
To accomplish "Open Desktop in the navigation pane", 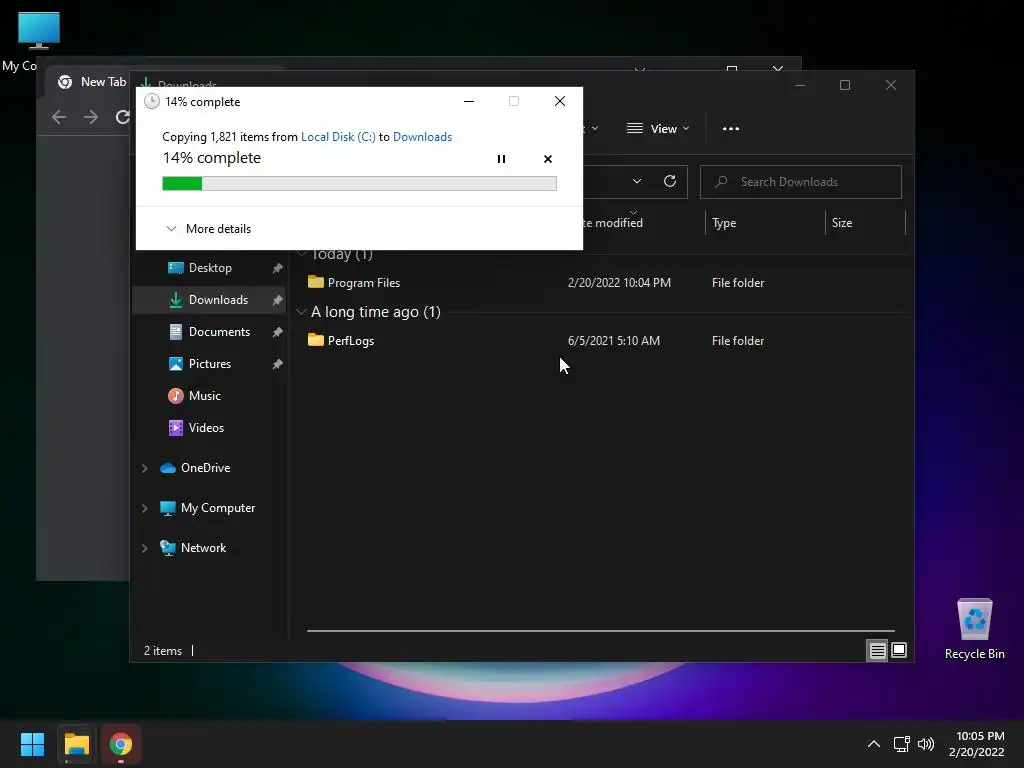I will coord(209,268).
